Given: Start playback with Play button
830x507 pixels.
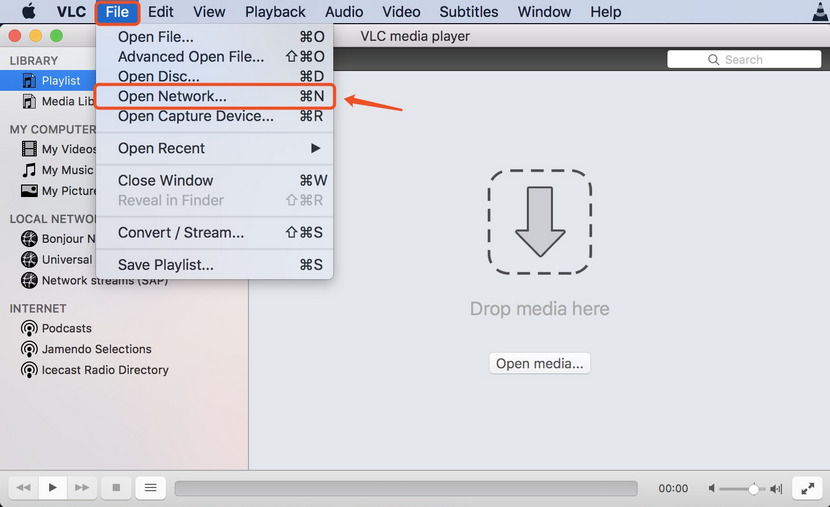Looking at the screenshot, I should 52,487.
